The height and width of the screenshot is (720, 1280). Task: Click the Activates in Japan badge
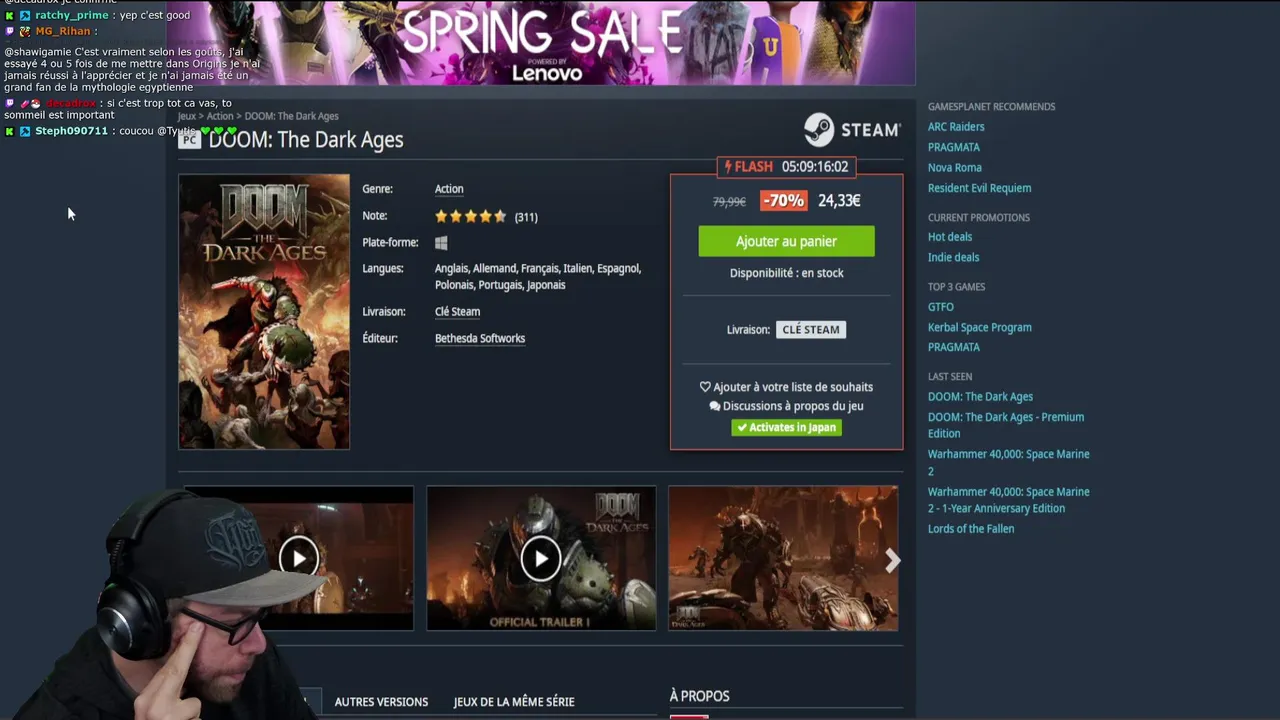coord(786,427)
